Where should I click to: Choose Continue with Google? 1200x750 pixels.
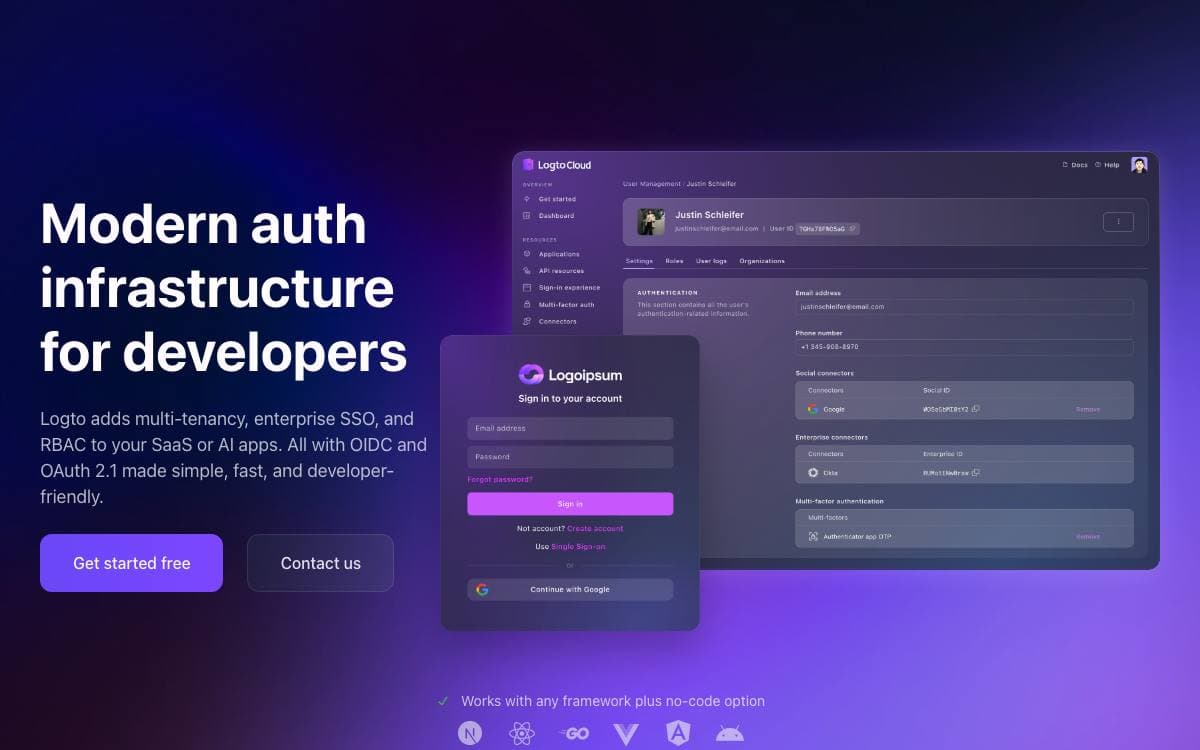click(x=570, y=590)
